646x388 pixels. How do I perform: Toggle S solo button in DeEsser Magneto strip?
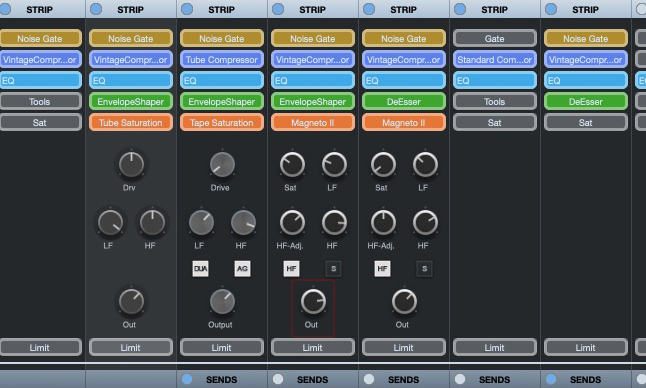425,269
